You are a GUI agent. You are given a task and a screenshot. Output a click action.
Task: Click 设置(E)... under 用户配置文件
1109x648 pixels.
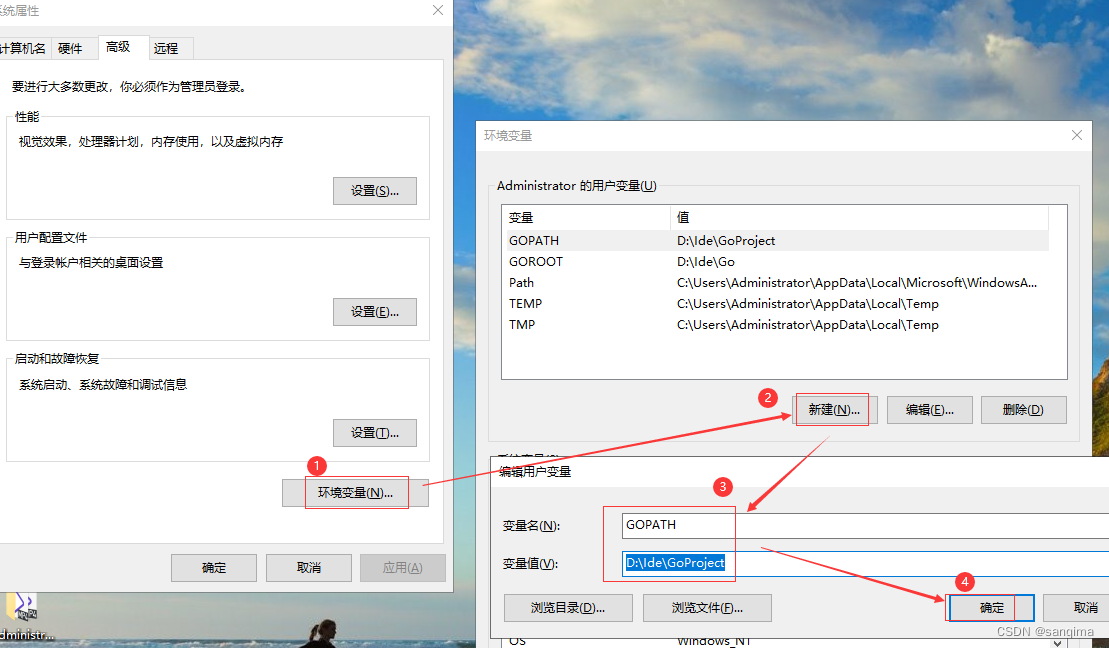click(375, 312)
